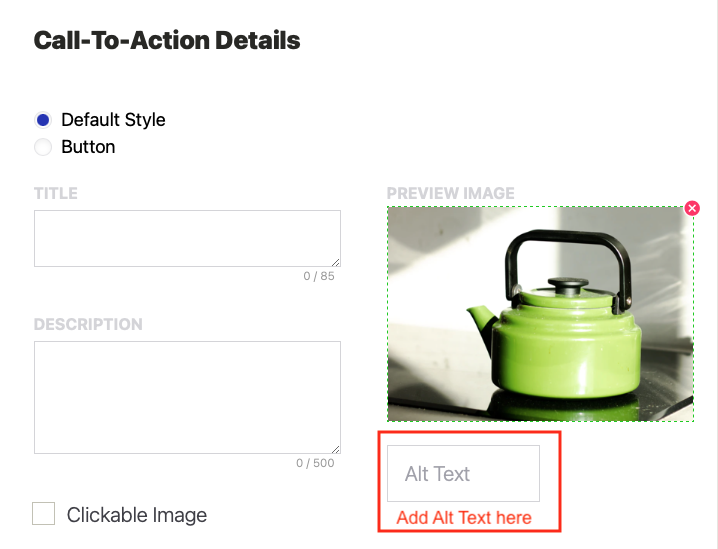The height and width of the screenshot is (549, 718).
Task: Click the PREVIEW IMAGE label
Action: [450, 193]
